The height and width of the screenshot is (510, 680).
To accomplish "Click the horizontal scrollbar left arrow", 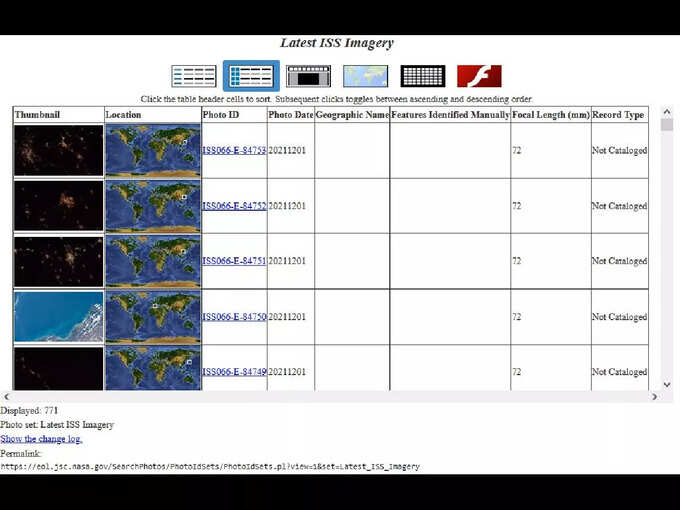I will [6, 396].
